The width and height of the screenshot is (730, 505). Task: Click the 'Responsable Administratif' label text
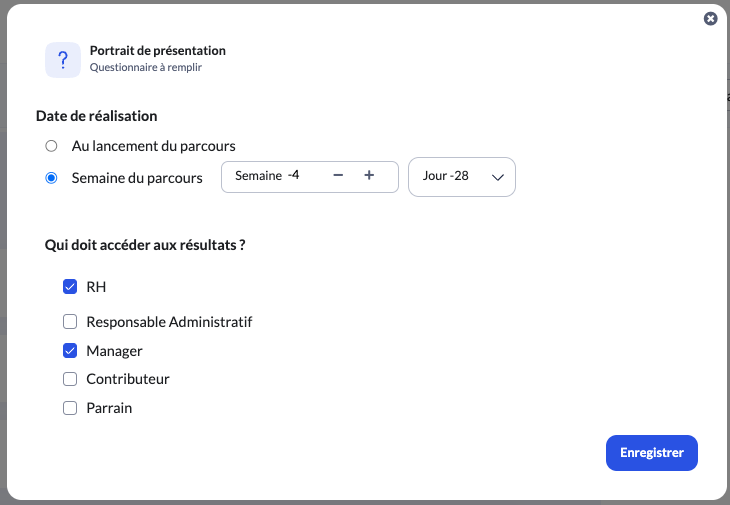169,322
